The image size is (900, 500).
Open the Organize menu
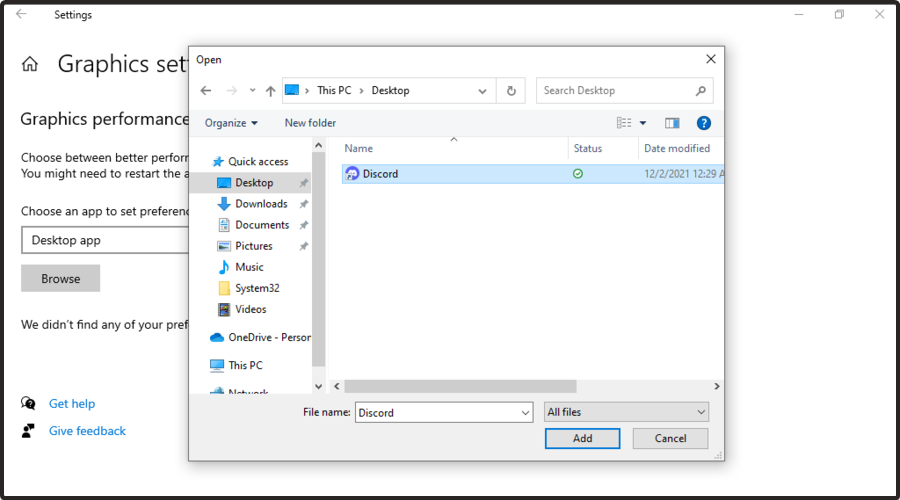231,123
